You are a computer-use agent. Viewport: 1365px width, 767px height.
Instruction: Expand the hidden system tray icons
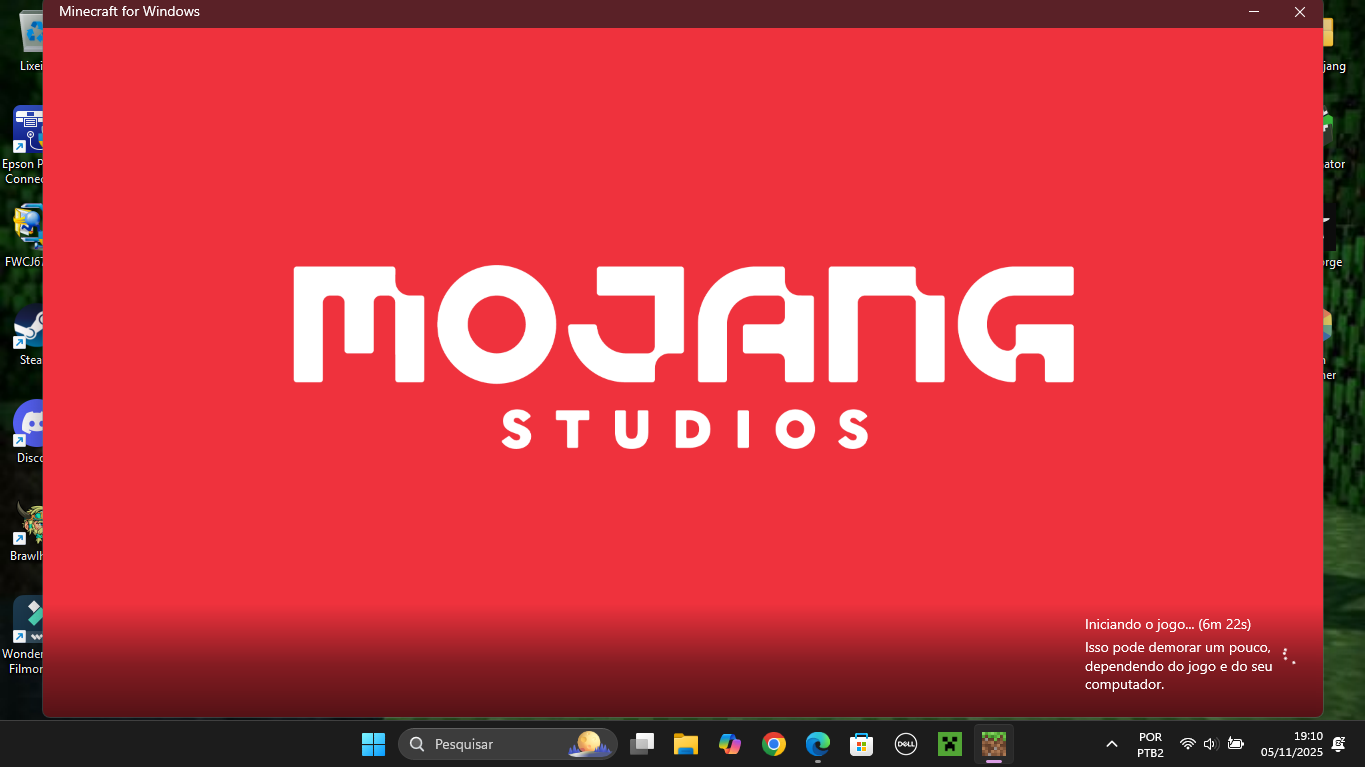[1111, 744]
